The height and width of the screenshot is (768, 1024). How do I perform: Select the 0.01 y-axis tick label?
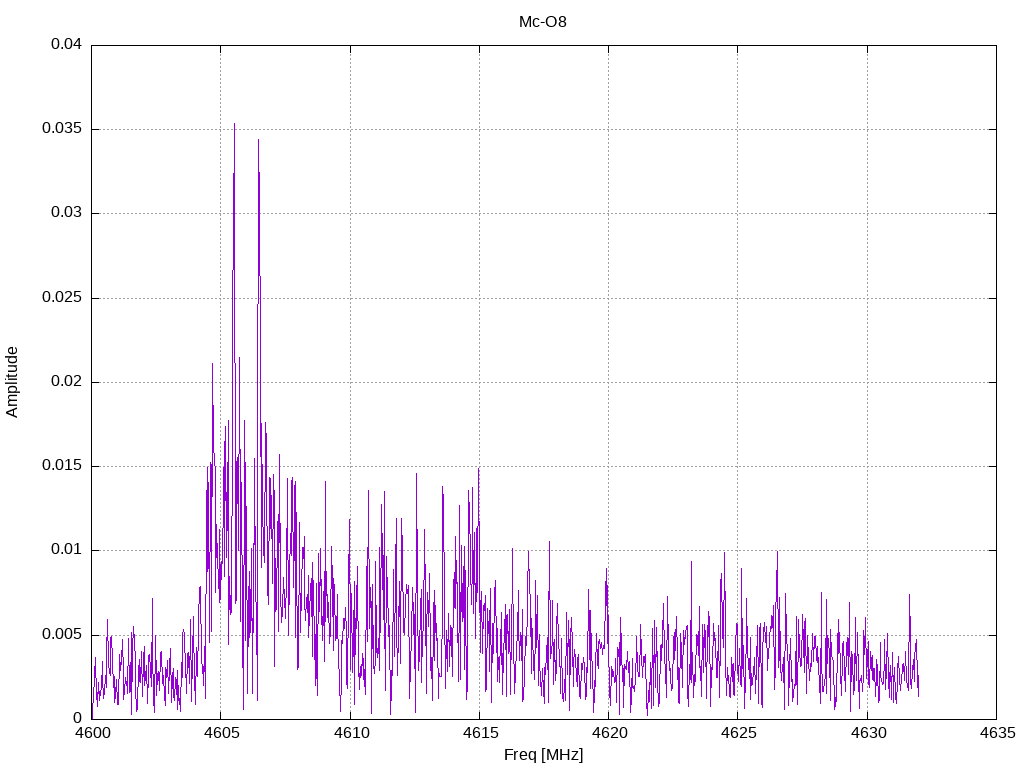[x=67, y=550]
